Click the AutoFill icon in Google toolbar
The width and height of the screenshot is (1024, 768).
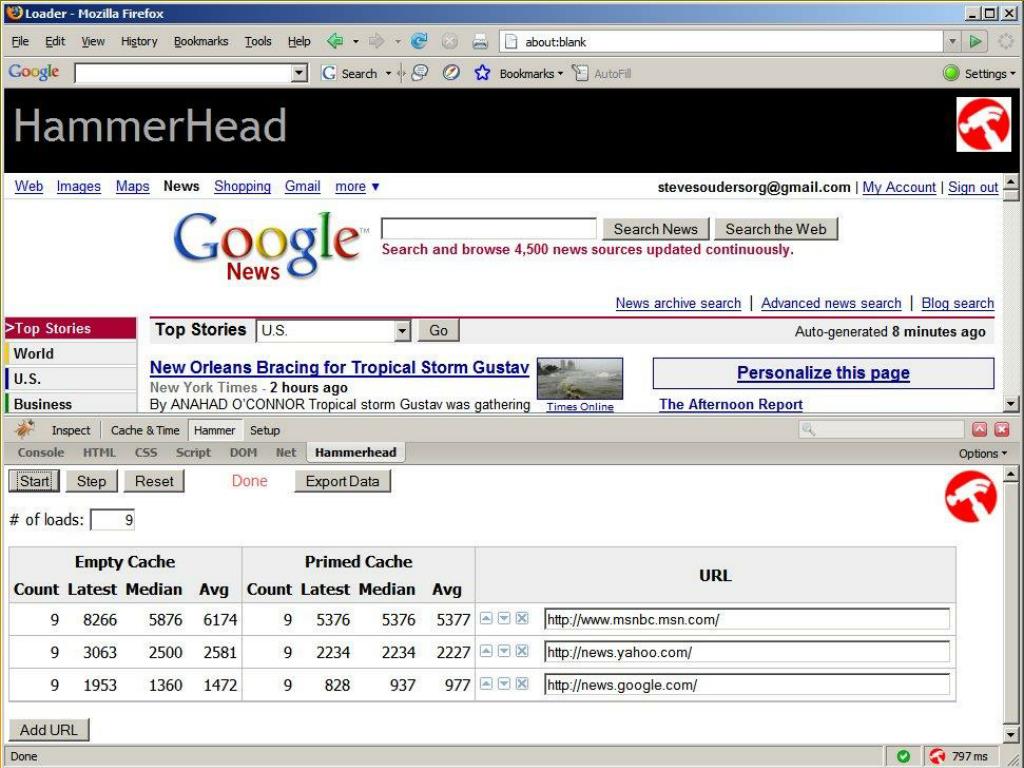point(580,73)
